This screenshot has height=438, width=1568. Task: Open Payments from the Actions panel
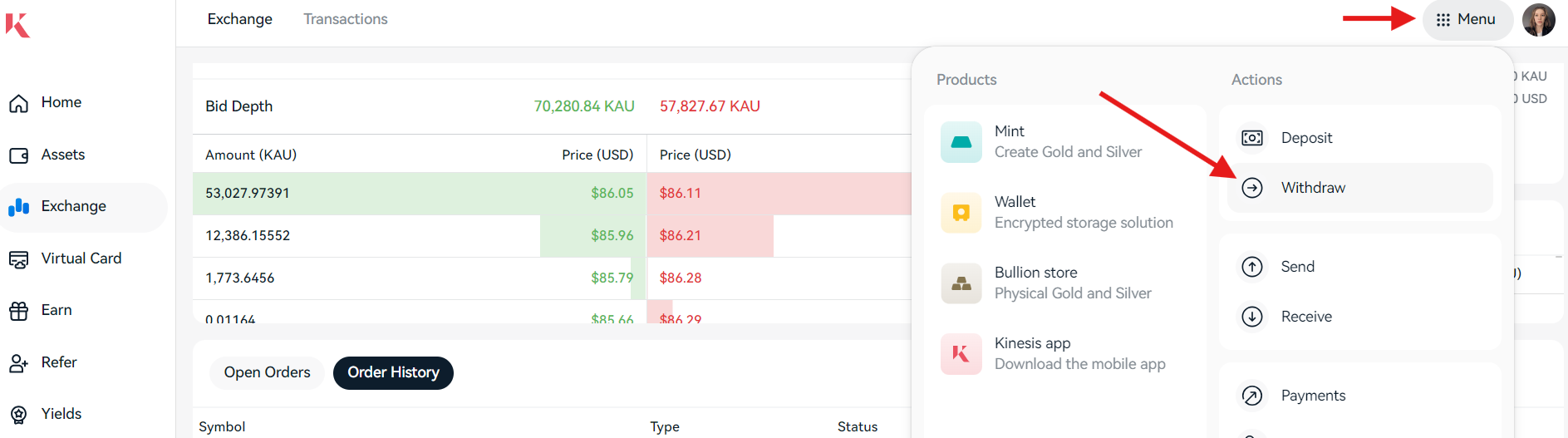[x=1312, y=396]
